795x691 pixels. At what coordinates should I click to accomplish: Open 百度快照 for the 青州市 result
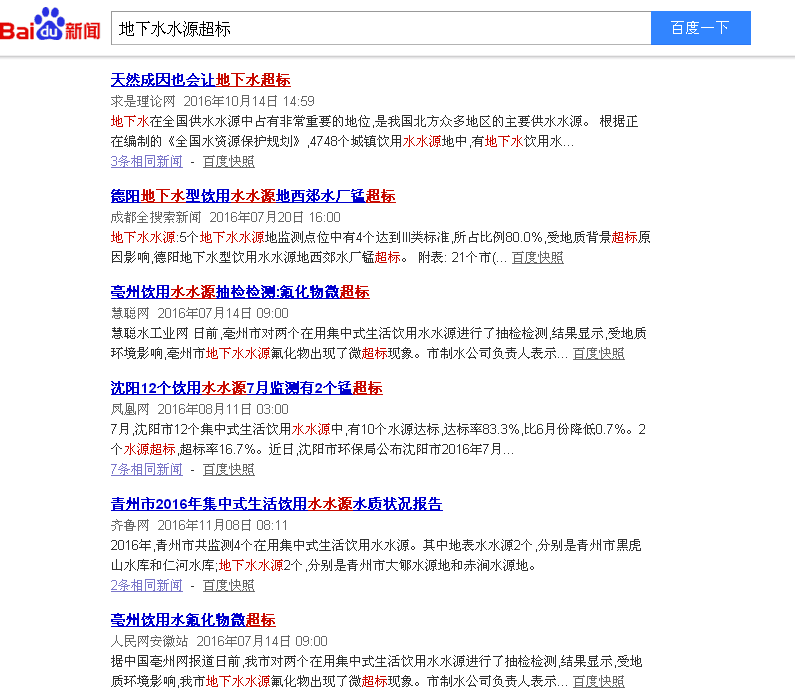click(x=229, y=586)
